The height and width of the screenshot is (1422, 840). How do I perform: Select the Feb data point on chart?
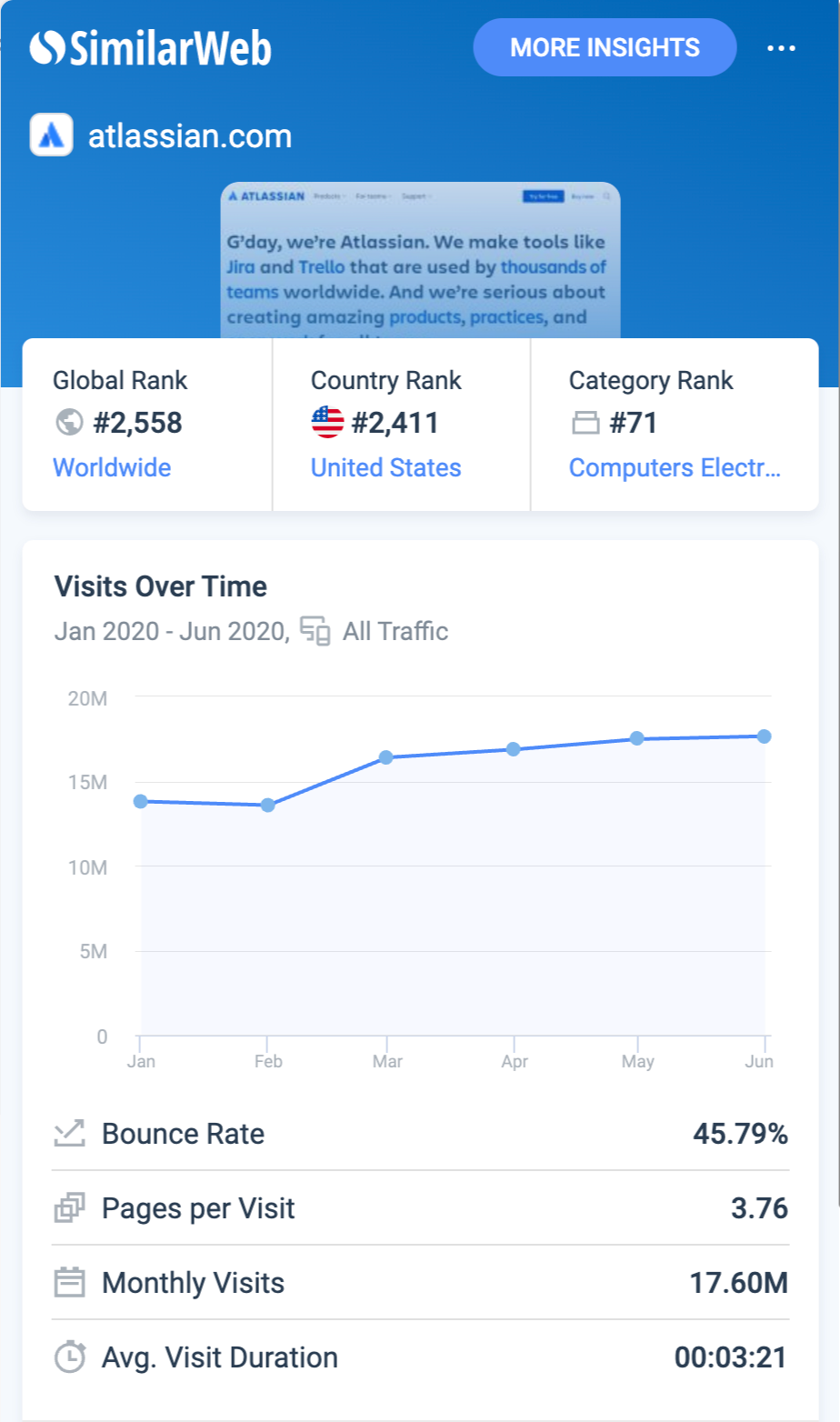point(267,805)
